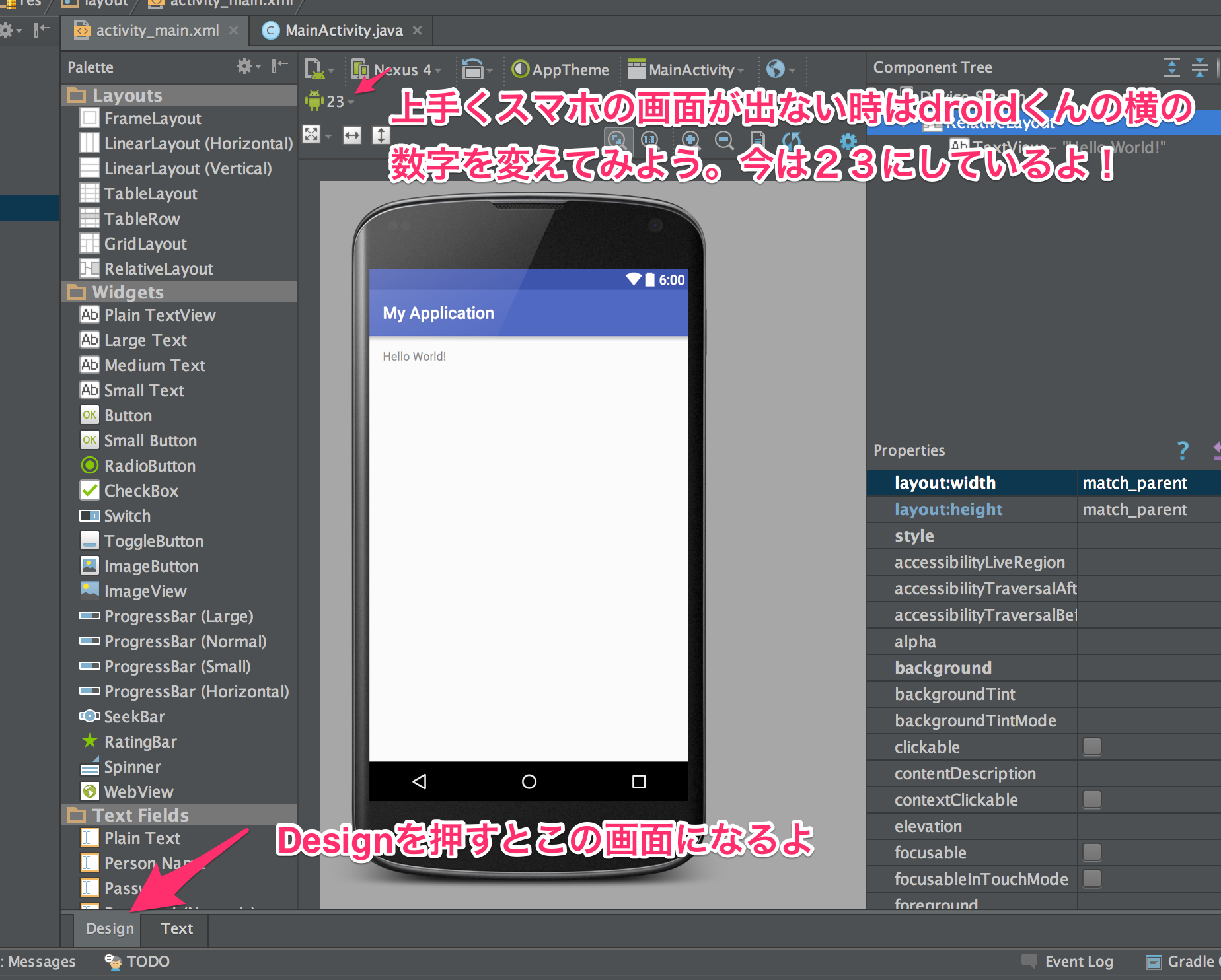Click the layout:width match_parent value

(x=1149, y=483)
